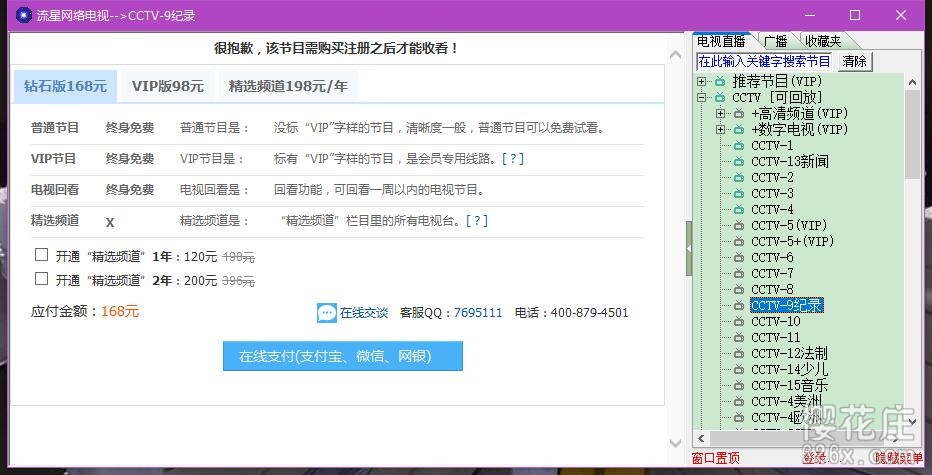
Task: Select the CCTV-4美洲 channel
Action: coord(786,402)
